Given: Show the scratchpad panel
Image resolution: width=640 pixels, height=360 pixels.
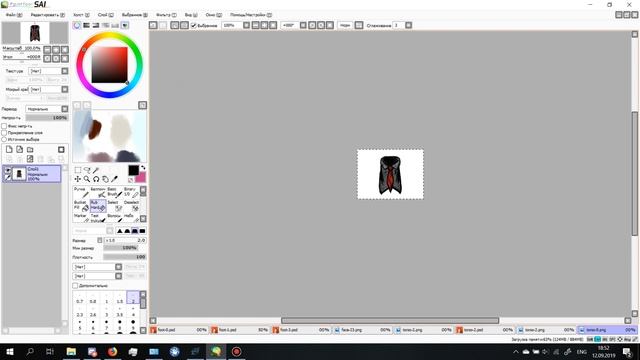Looking at the screenshot, I should (x=125, y=25).
